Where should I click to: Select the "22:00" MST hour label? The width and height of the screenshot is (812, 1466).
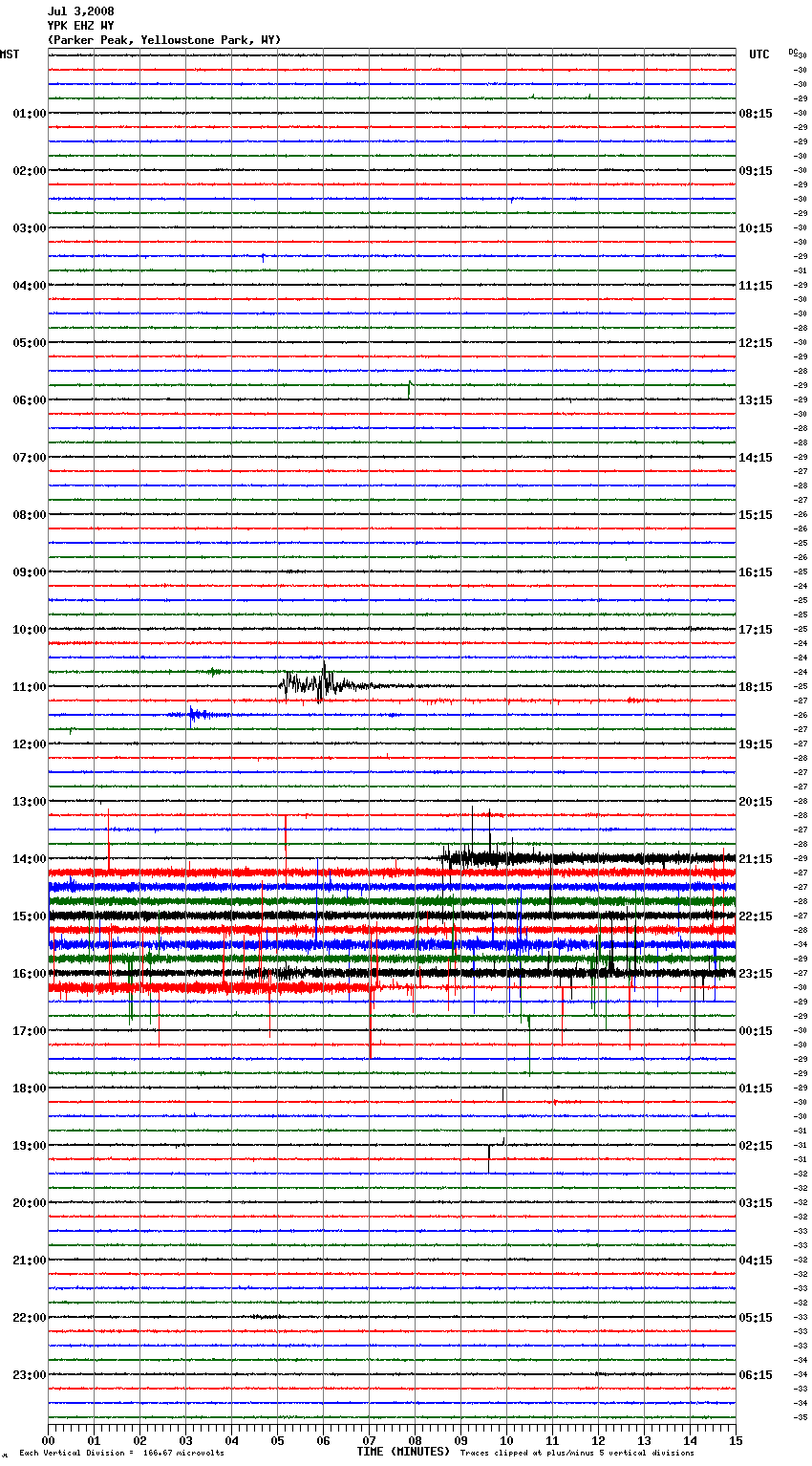click(x=29, y=1318)
